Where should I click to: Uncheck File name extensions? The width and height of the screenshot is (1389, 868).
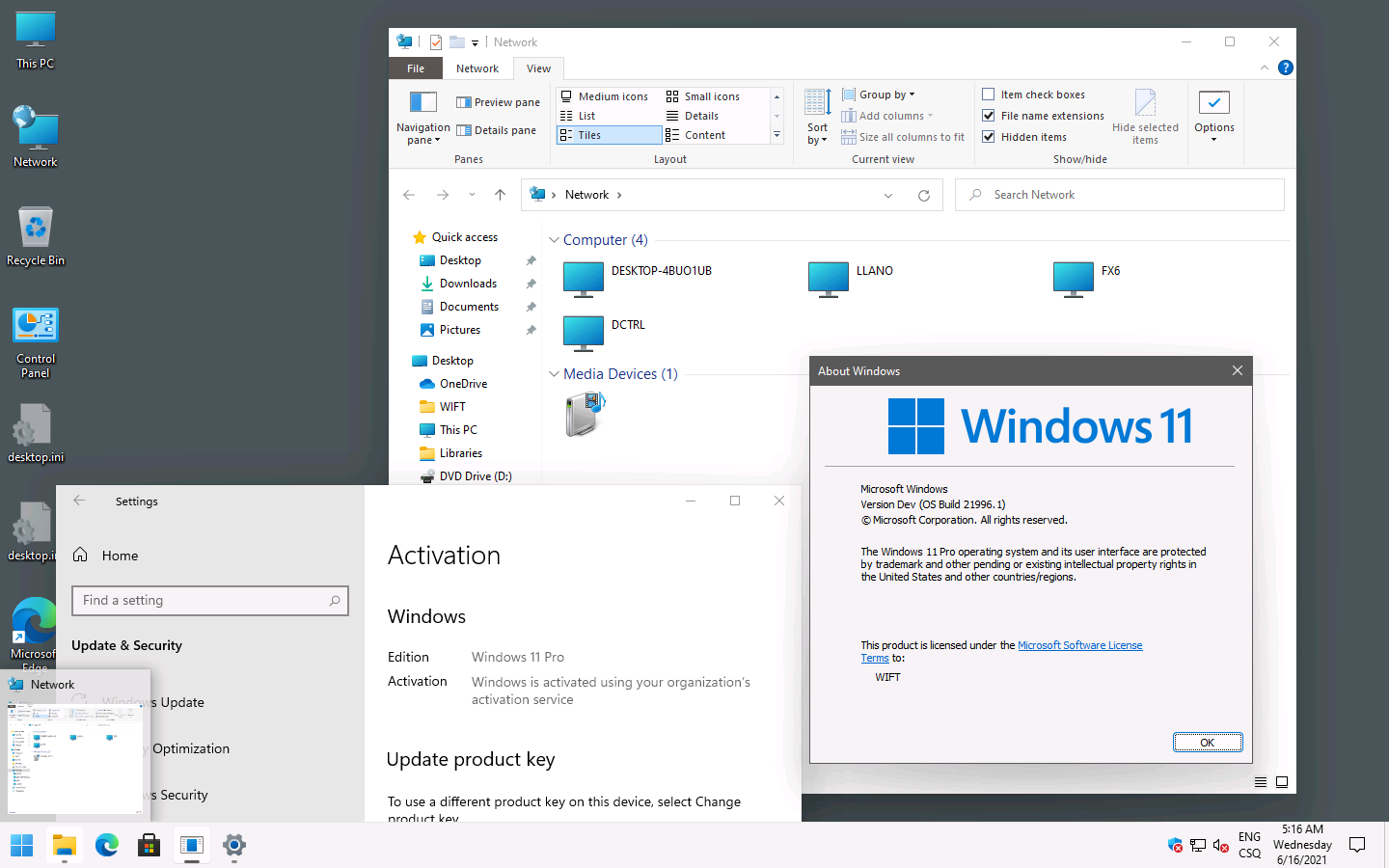[989, 116]
